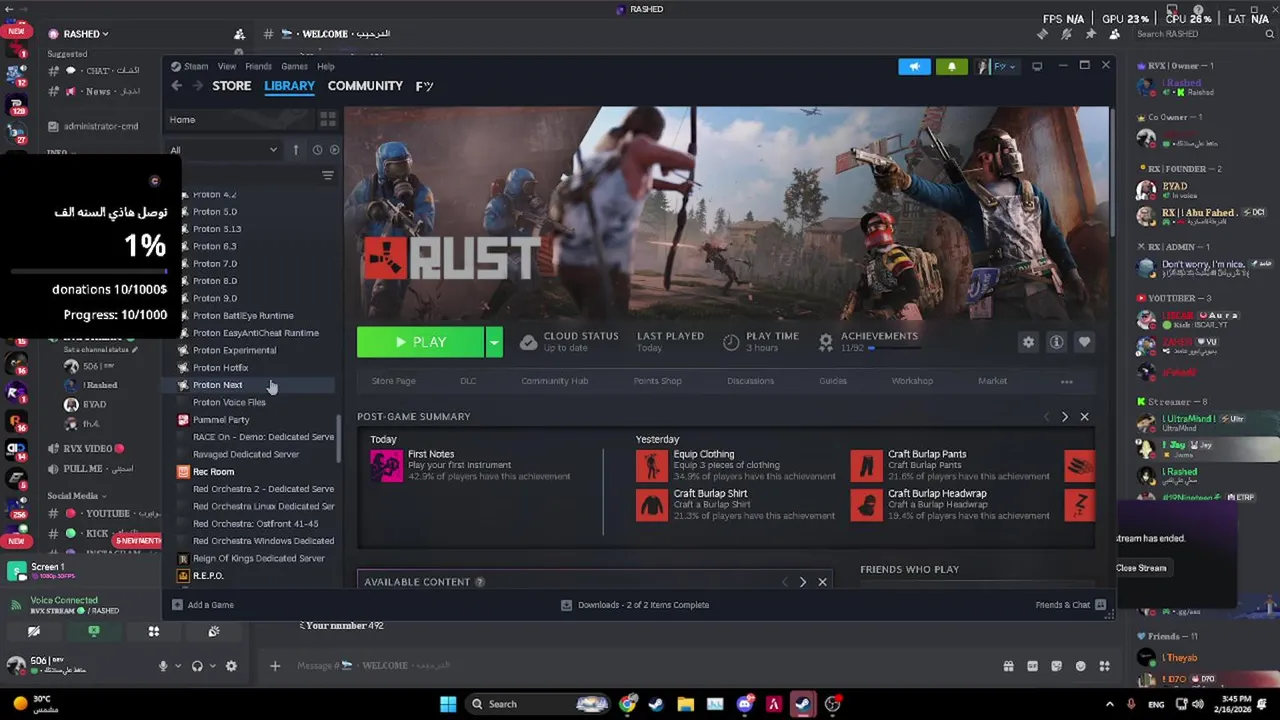Image resolution: width=1280 pixels, height=720 pixels.
Task: Go forward with Steam's forward arrow
Action: 197,86
